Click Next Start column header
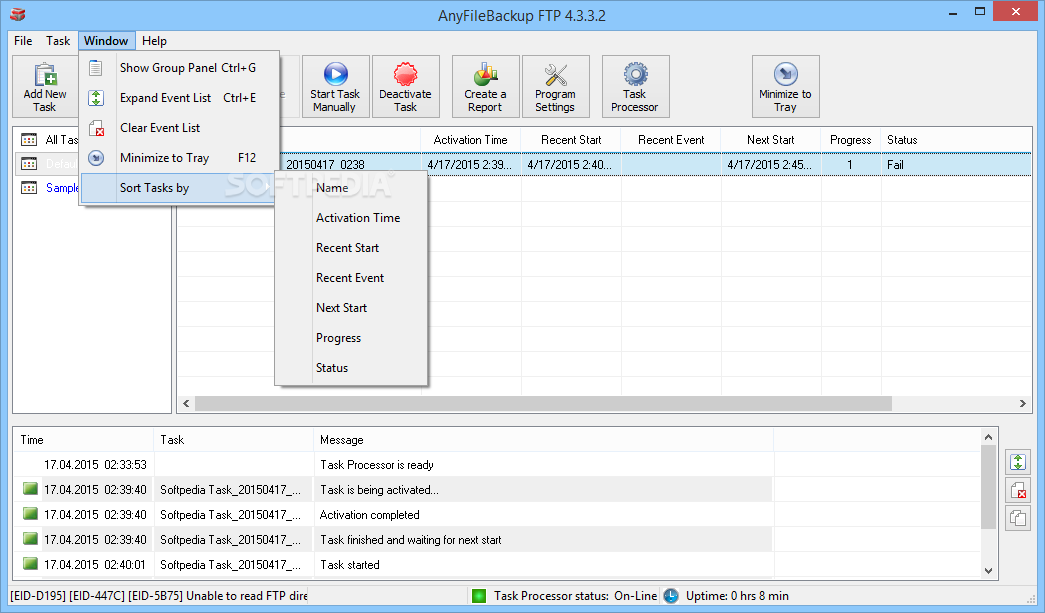This screenshot has height=613, width=1045. tap(771, 140)
